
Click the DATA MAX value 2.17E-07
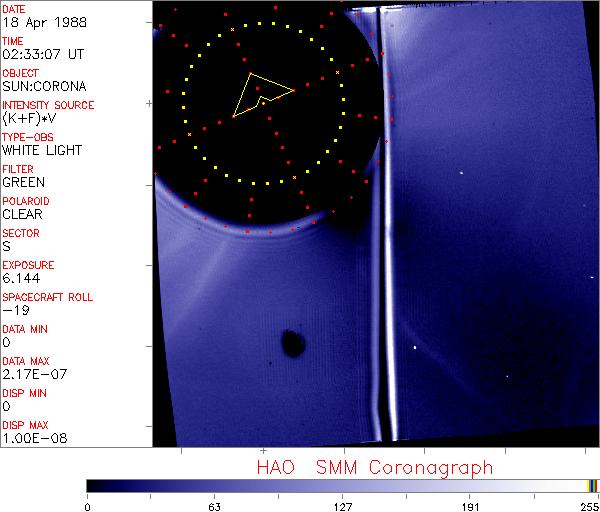(x=31, y=374)
